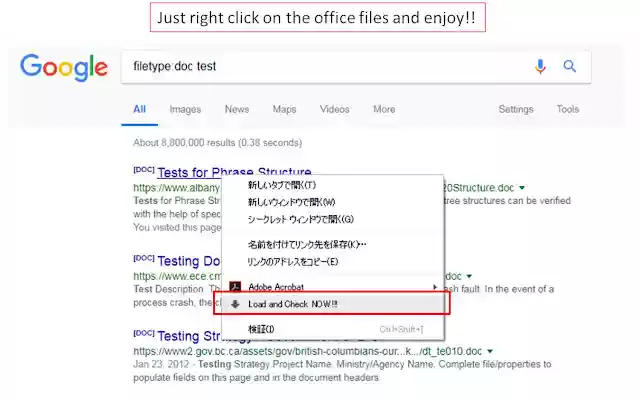The image size is (640, 400).
Task: Focus the search box containing 'filetype doc test'
Action: 356,67
